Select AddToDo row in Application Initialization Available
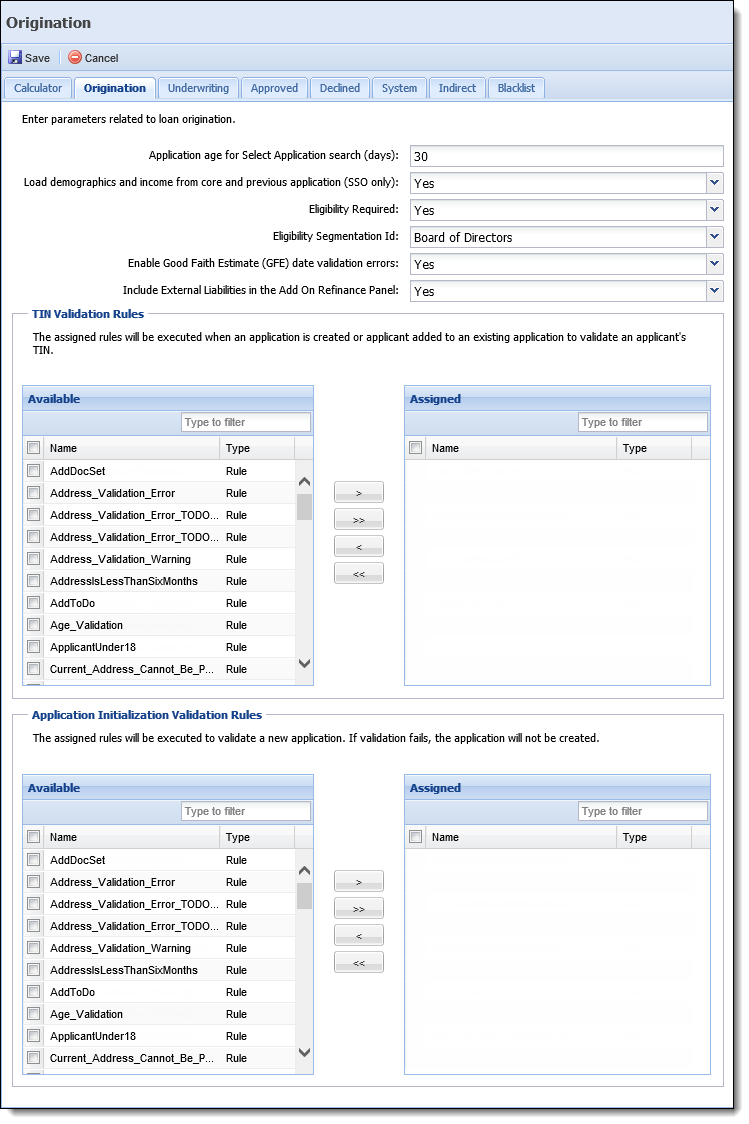 click(x=159, y=992)
